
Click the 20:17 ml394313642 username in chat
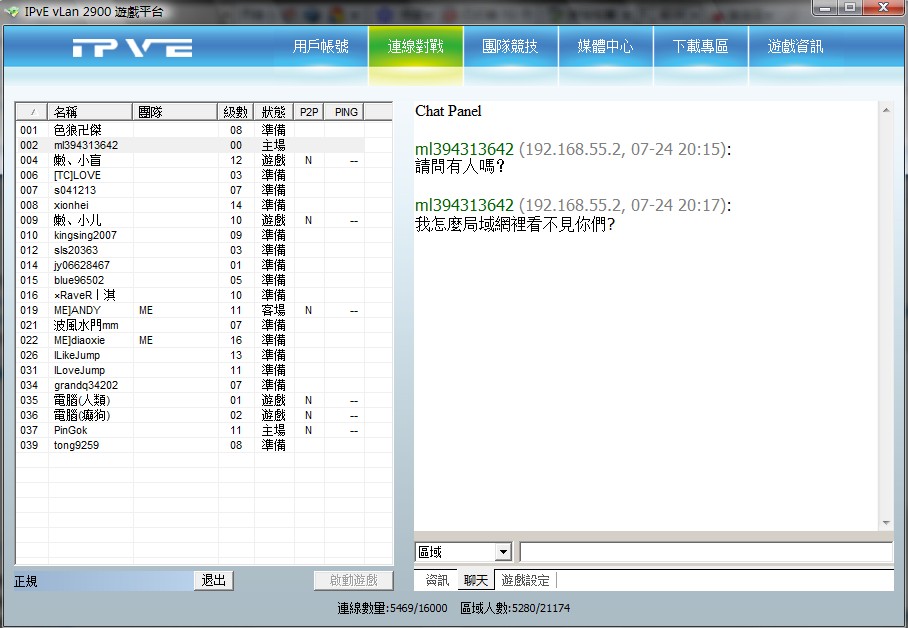click(x=464, y=205)
